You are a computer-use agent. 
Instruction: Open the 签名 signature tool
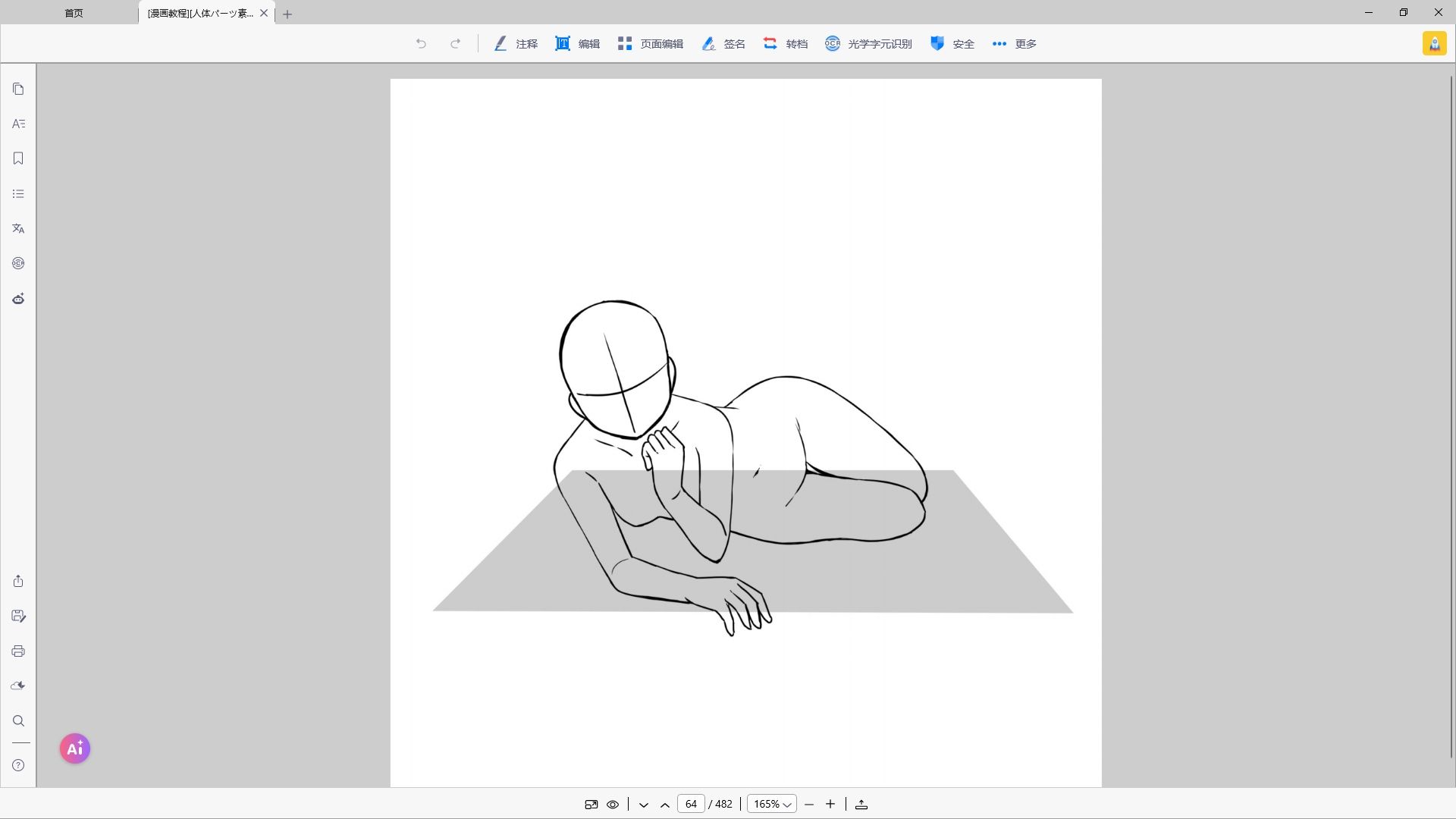[x=723, y=44]
